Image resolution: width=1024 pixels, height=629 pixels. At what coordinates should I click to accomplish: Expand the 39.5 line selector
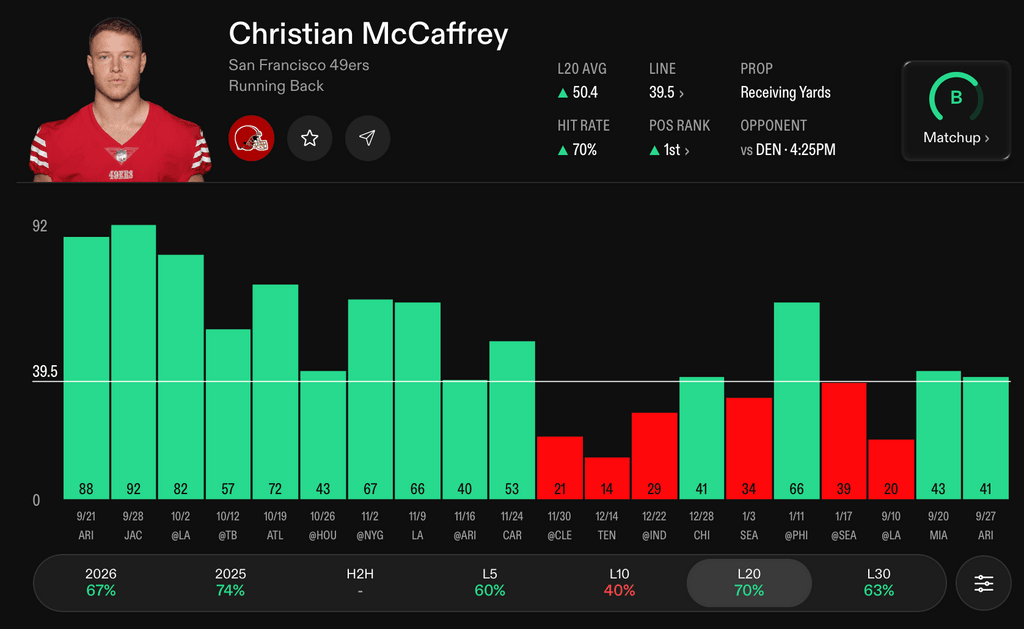point(666,93)
